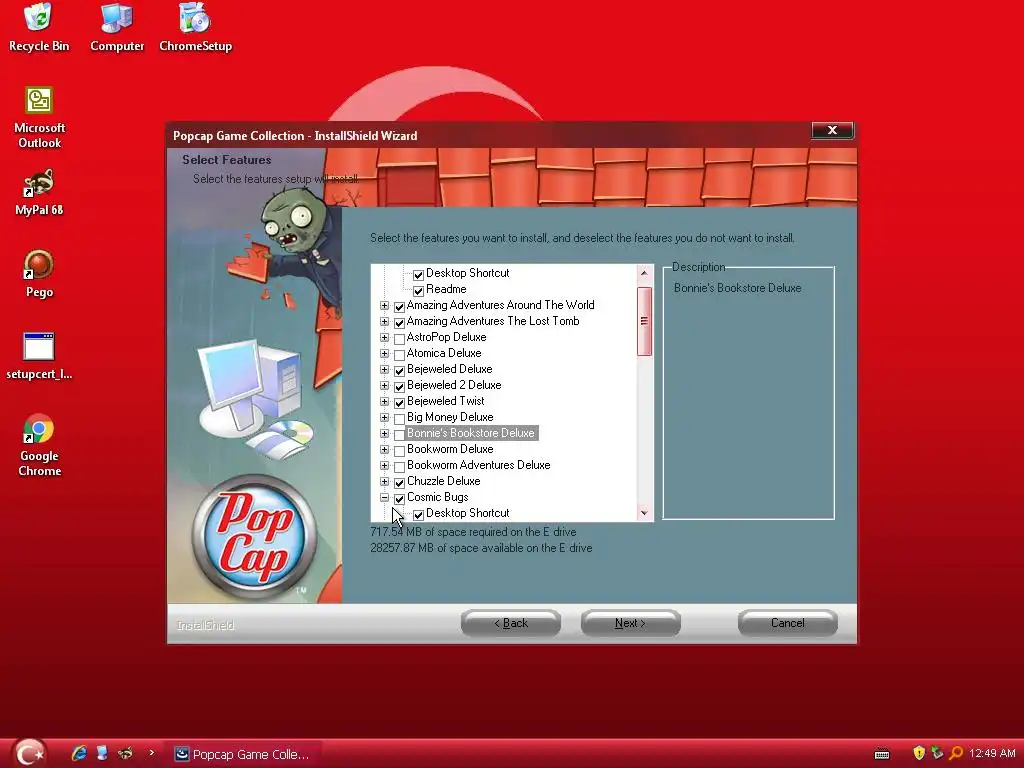Expand the Big Money Deluxe tree node

pyautogui.click(x=385, y=417)
